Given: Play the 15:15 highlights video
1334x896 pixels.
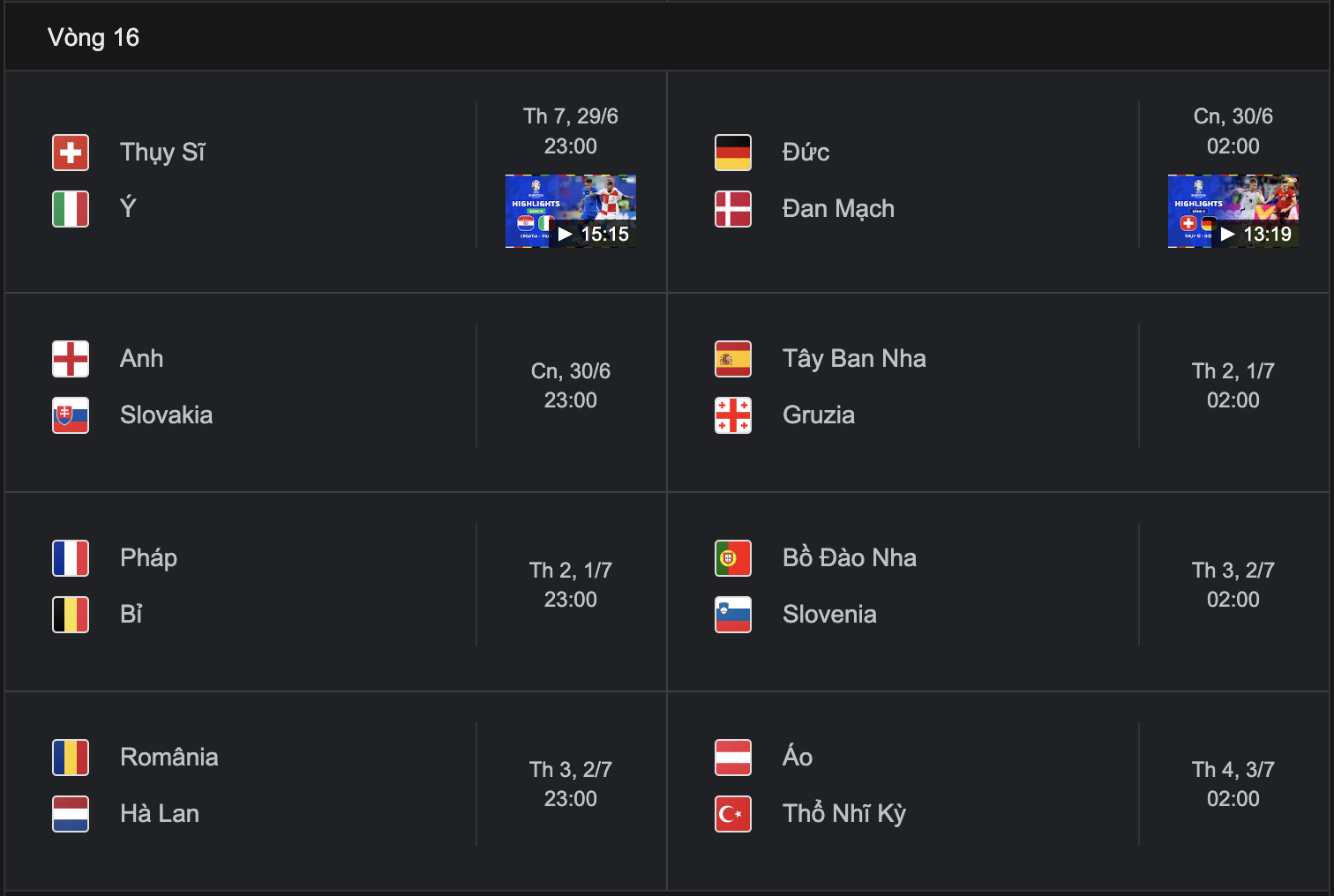Looking at the screenshot, I should point(571,211).
